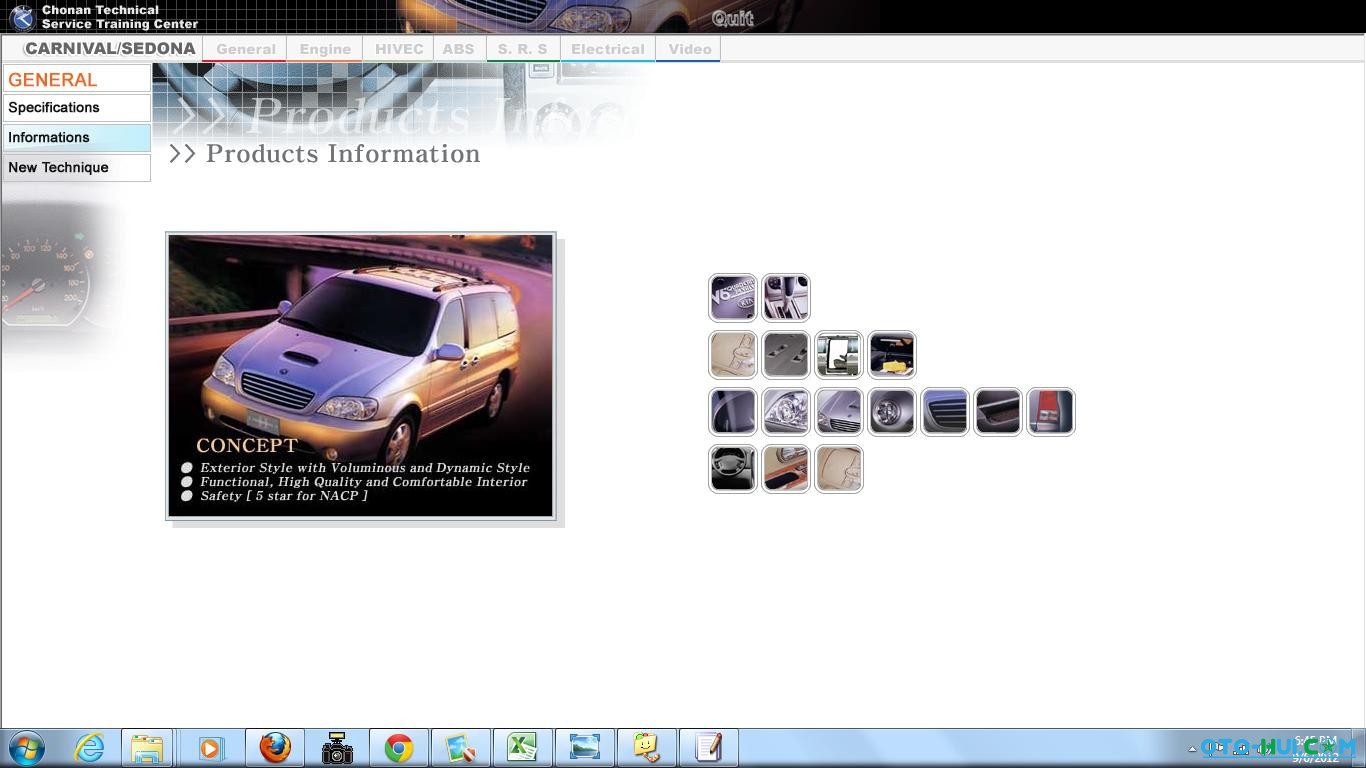Click the sliding door opening thumbnail
Viewport: 1366px width, 768px height.
[x=838, y=355]
